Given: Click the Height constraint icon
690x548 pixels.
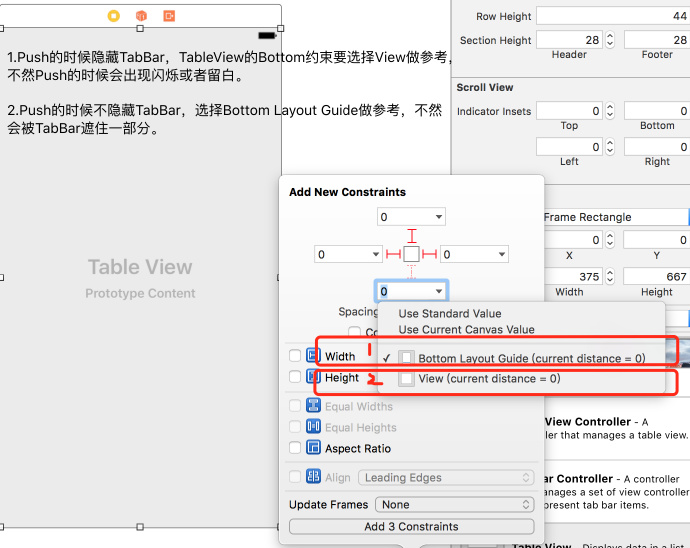Looking at the screenshot, I should click(313, 377).
